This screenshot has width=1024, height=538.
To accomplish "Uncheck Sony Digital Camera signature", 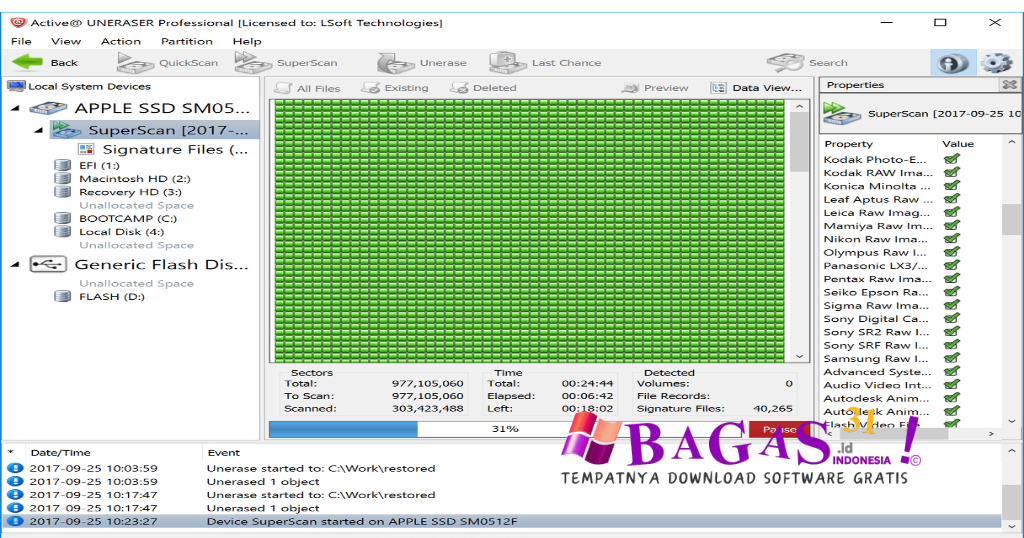I will pos(952,318).
